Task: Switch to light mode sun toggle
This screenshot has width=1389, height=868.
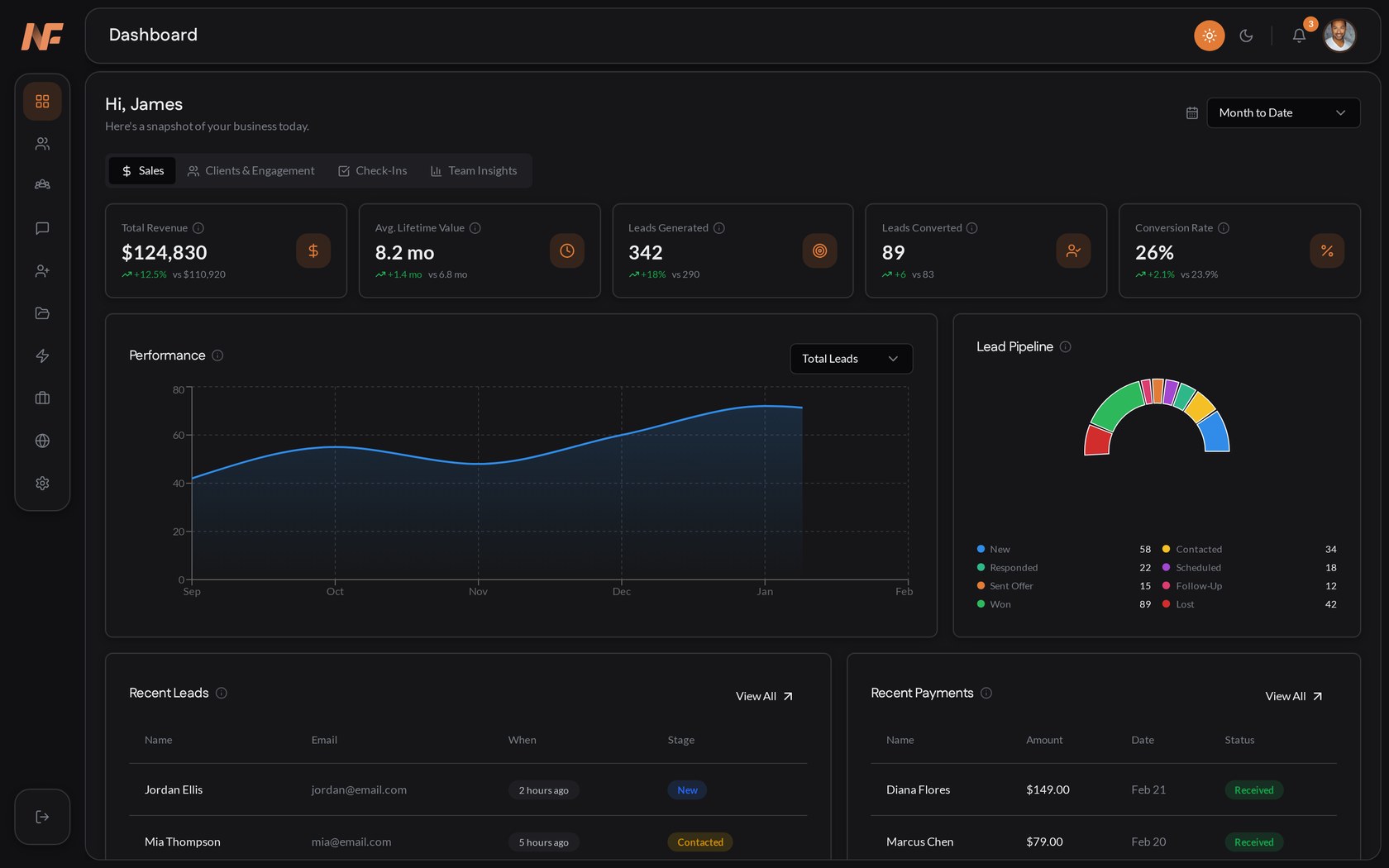Action: 1209,36
